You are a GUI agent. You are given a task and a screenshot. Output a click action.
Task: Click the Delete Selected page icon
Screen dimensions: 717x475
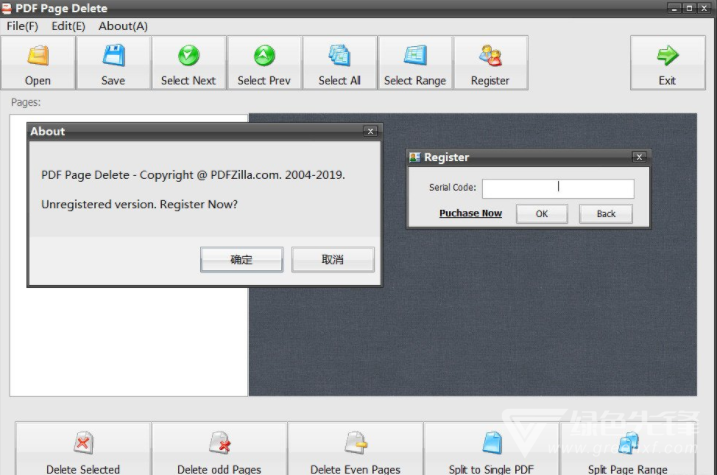[x=83, y=443]
